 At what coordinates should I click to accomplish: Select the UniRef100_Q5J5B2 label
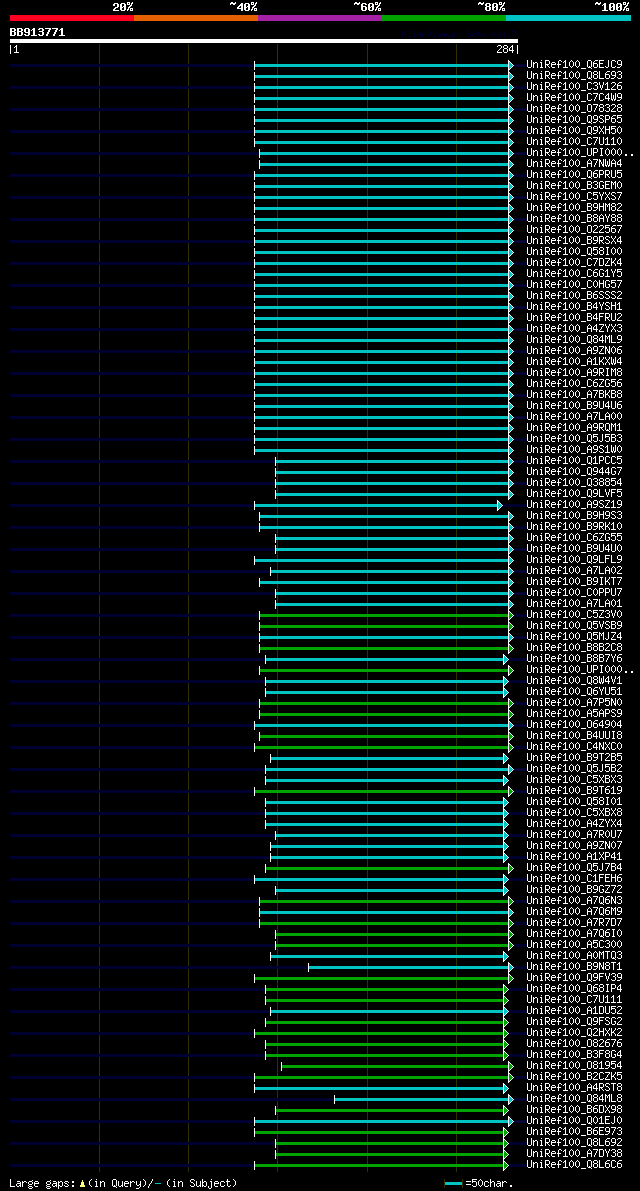[574, 769]
